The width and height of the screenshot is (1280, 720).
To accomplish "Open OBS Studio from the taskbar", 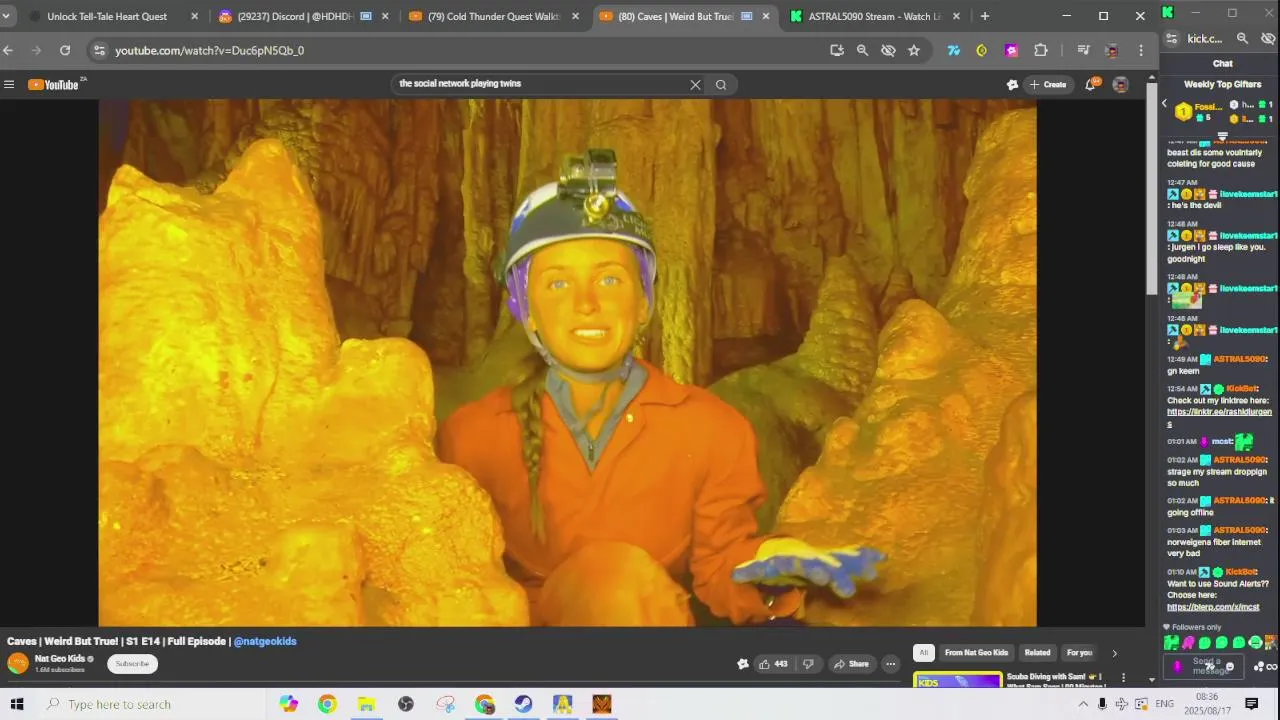I will (406, 704).
